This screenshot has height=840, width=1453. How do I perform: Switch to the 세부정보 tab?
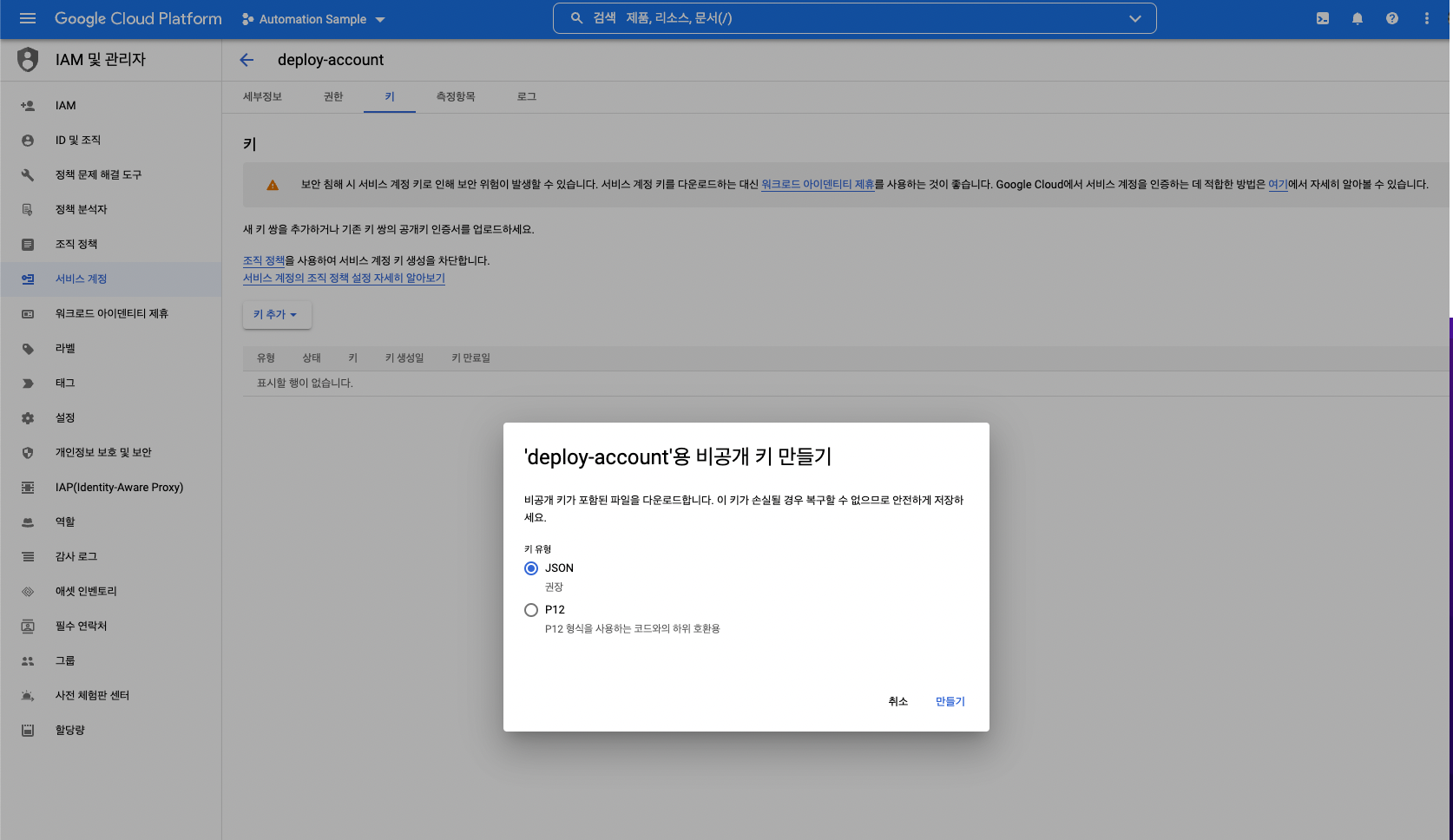pos(262,96)
